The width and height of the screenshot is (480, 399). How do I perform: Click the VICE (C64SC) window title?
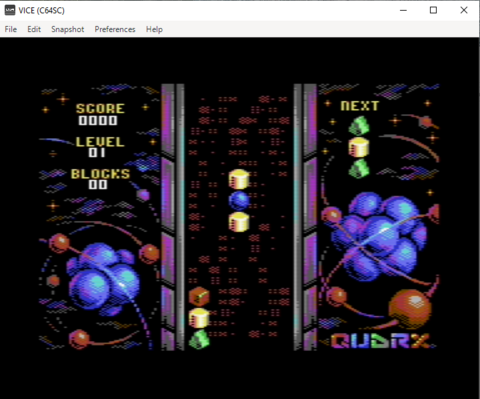tap(41, 10)
